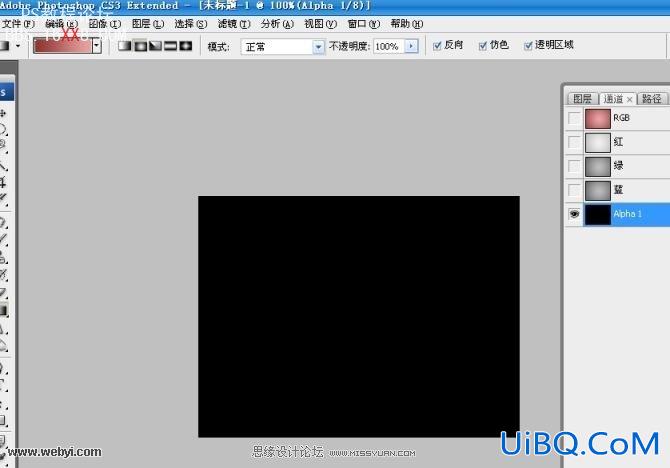Viewport: 670px width, 468px height.
Task: Open the 图层 (Layer) menu
Action: click(x=148, y=24)
